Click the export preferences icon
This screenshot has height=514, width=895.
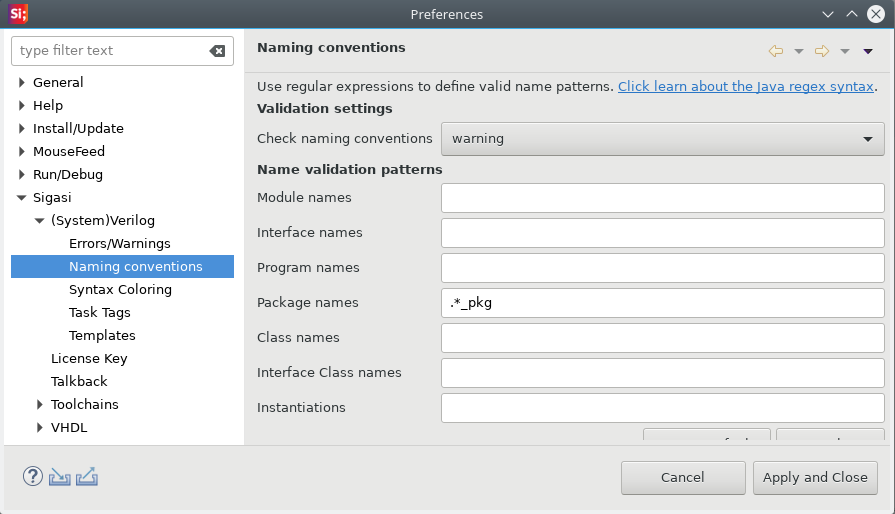point(87,476)
